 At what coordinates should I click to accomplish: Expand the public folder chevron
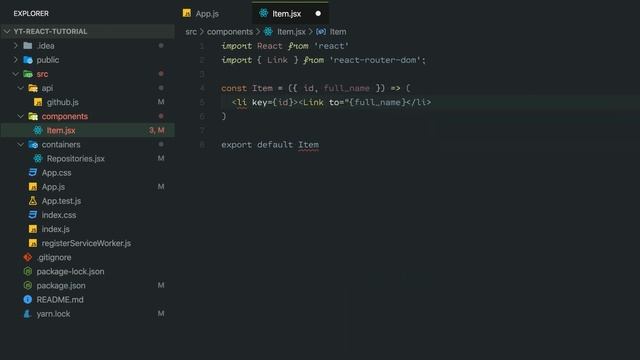pyautogui.click(x=16, y=60)
